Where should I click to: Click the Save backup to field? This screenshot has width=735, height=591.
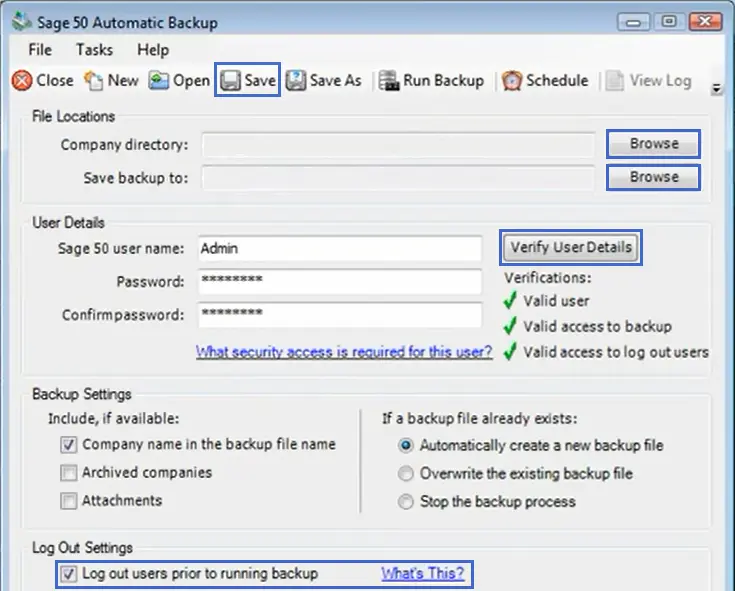coord(398,178)
